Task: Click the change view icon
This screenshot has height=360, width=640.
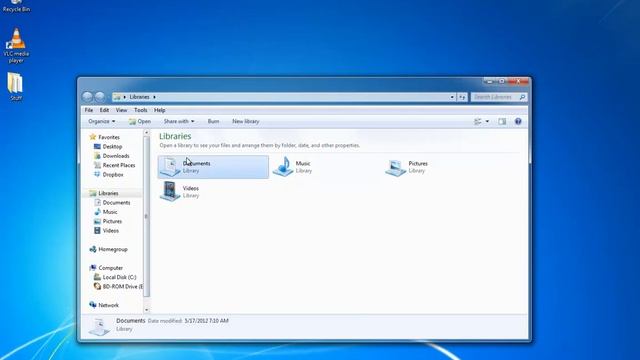Action: 478,121
